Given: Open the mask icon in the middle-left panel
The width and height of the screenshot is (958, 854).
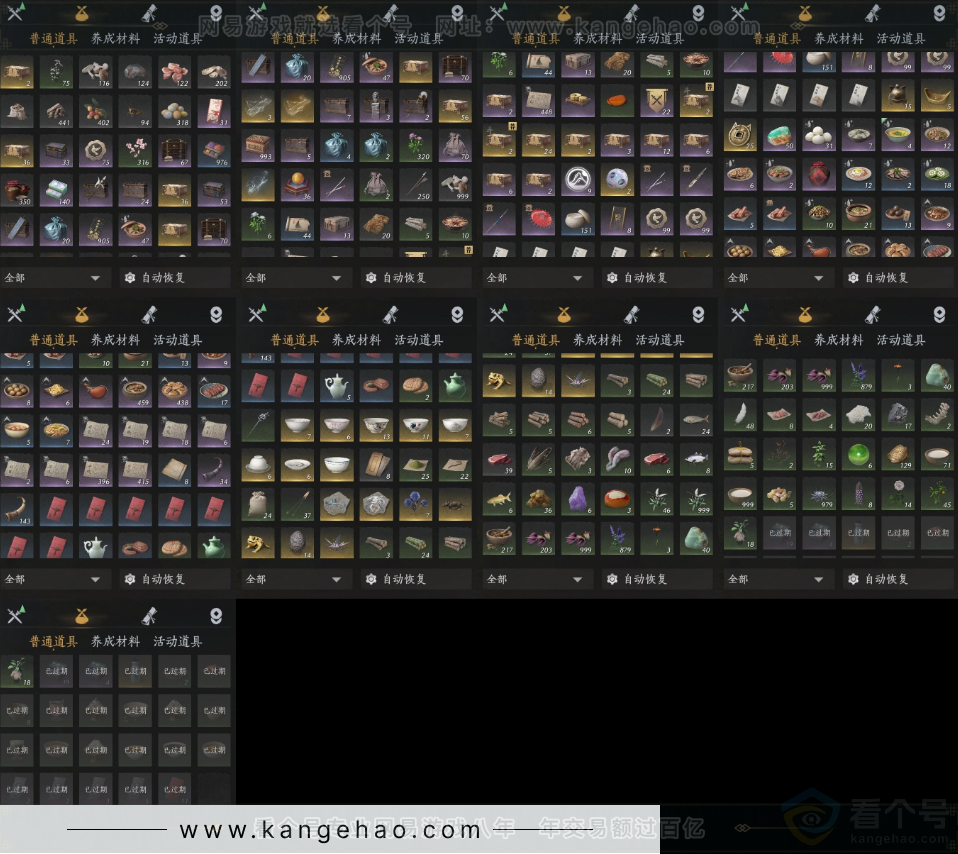Looking at the screenshot, I should tap(216, 315).
